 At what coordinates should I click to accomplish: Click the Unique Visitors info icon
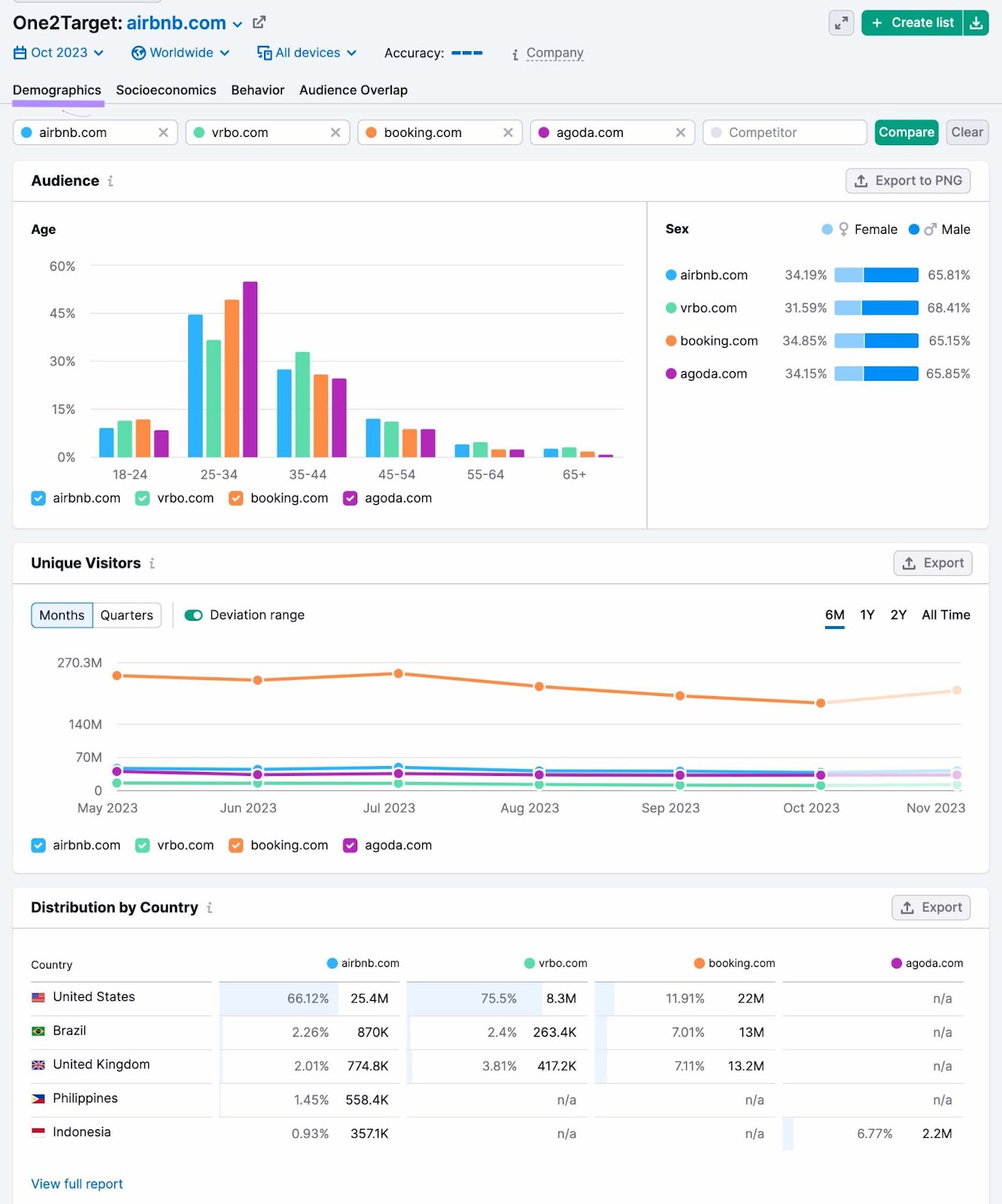(152, 564)
